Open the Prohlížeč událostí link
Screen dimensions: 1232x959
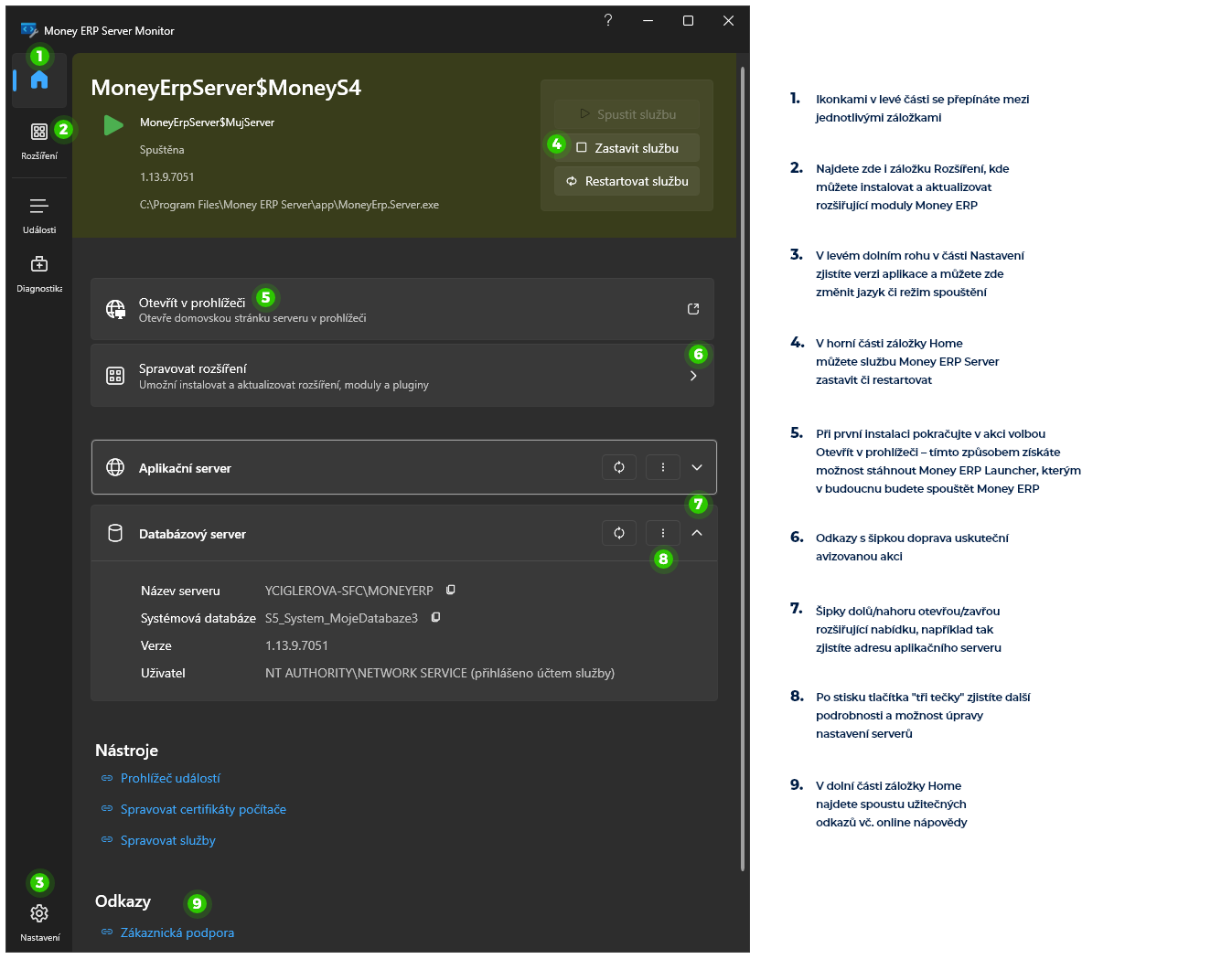pos(170,778)
